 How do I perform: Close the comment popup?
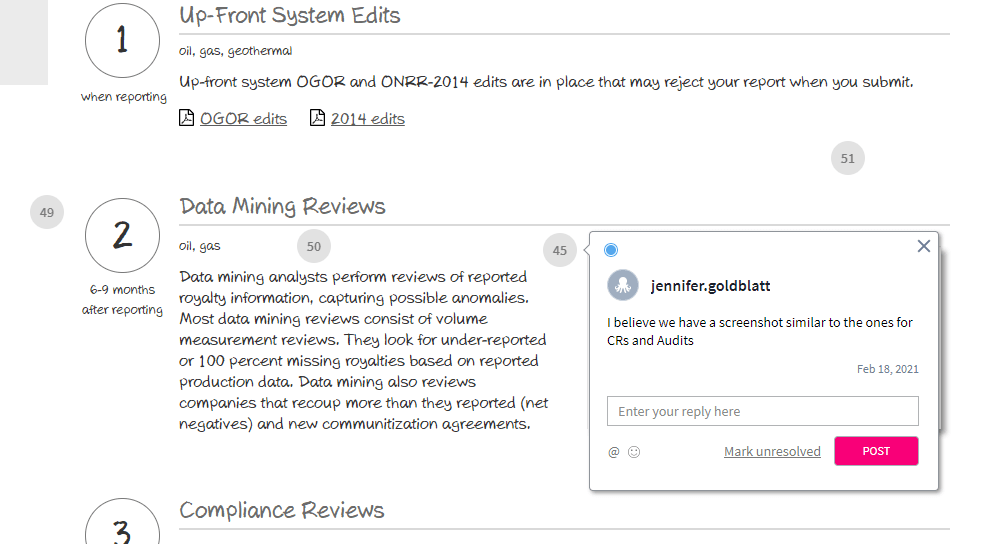tap(924, 246)
